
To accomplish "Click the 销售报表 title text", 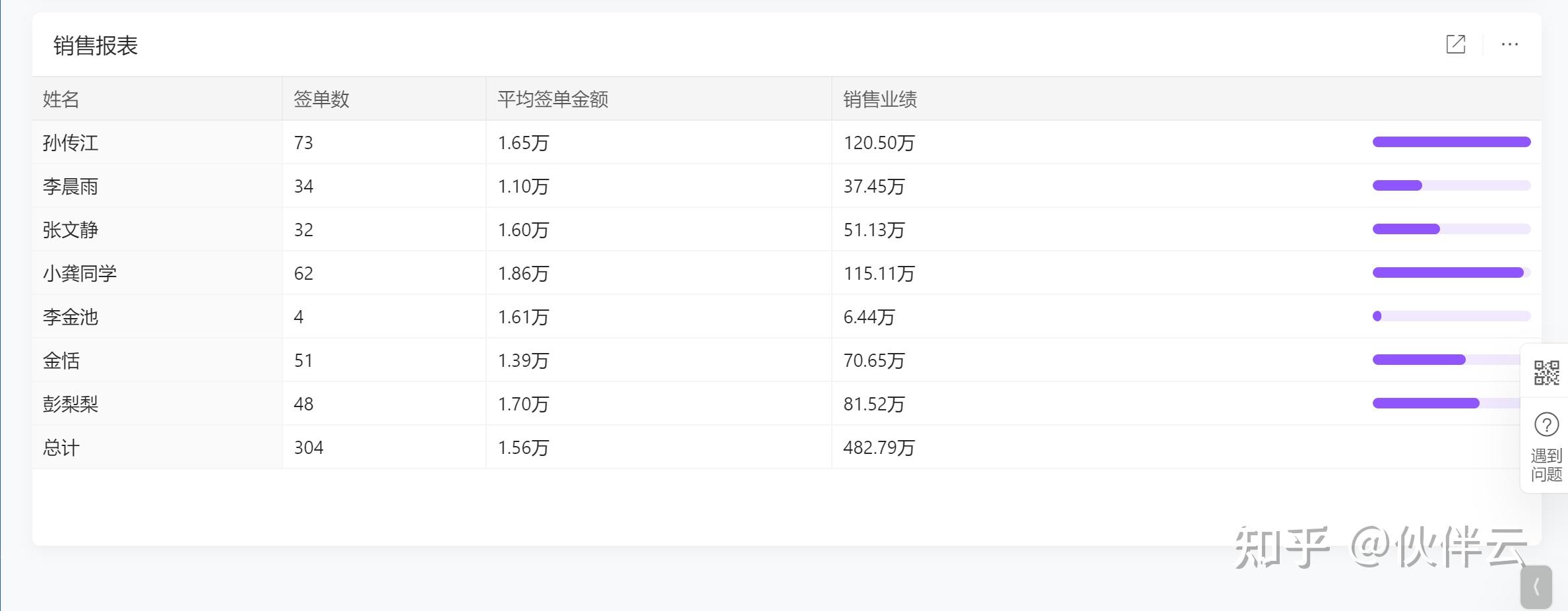I will point(96,46).
